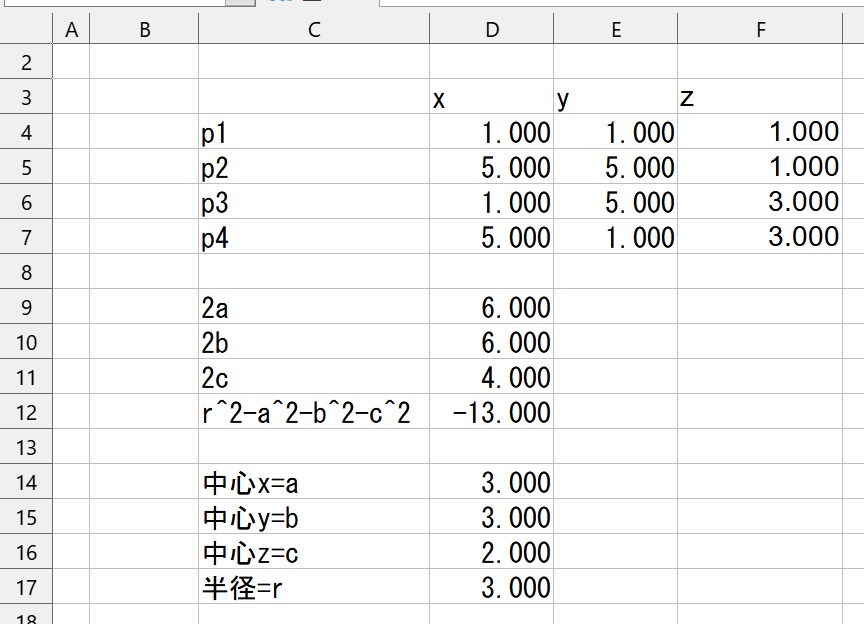Click p1's z value 1.000

click(x=760, y=132)
